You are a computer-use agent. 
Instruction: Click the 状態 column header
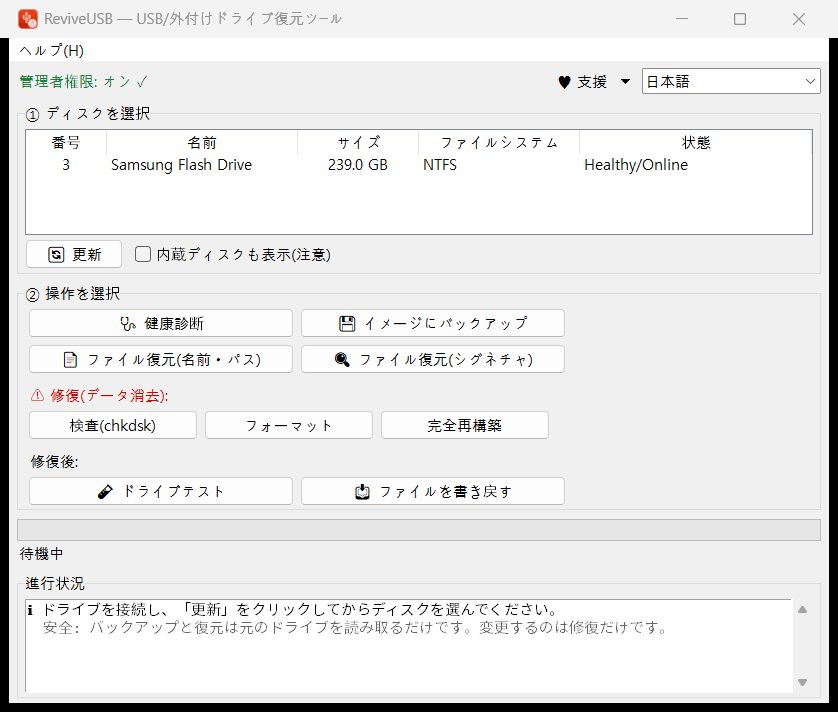[695, 143]
